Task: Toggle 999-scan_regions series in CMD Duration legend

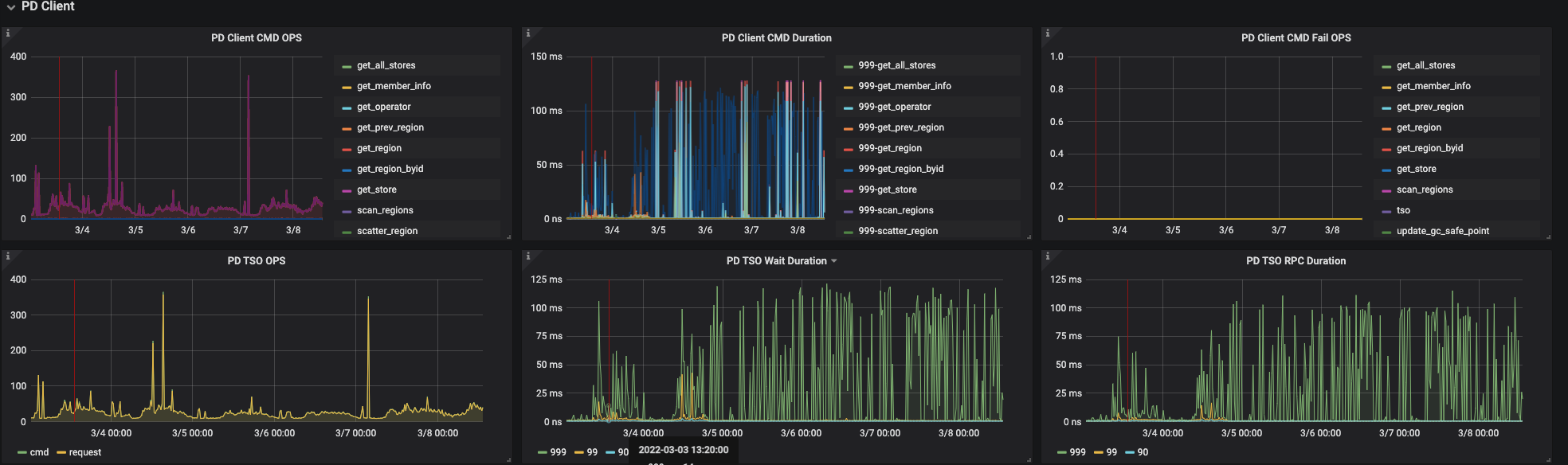Action: (896, 210)
